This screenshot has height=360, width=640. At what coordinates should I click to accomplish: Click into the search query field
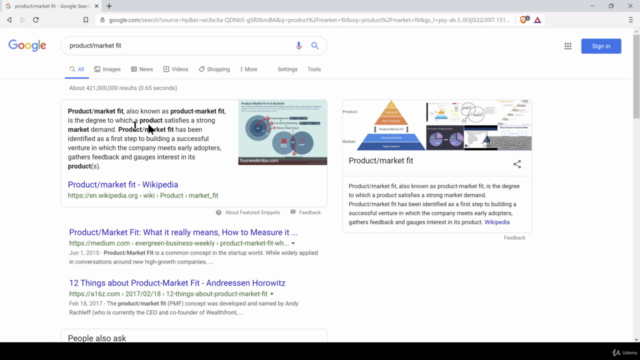pos(180,46)
